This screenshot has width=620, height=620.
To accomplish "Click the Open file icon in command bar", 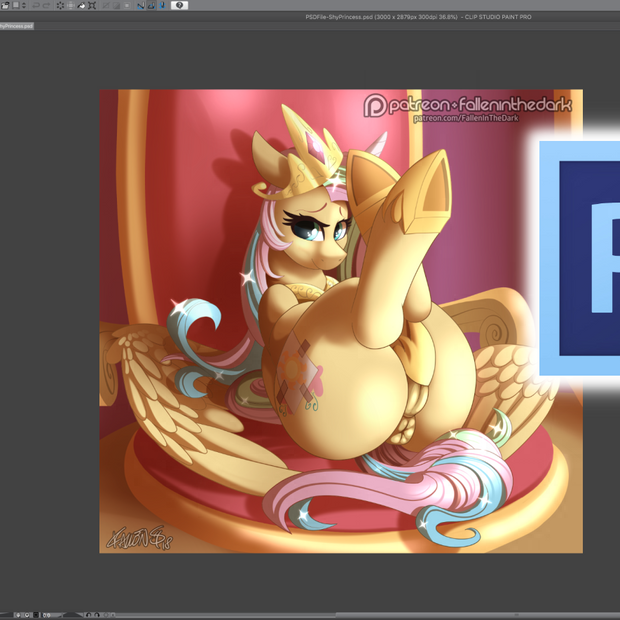I will click(5, 5).
